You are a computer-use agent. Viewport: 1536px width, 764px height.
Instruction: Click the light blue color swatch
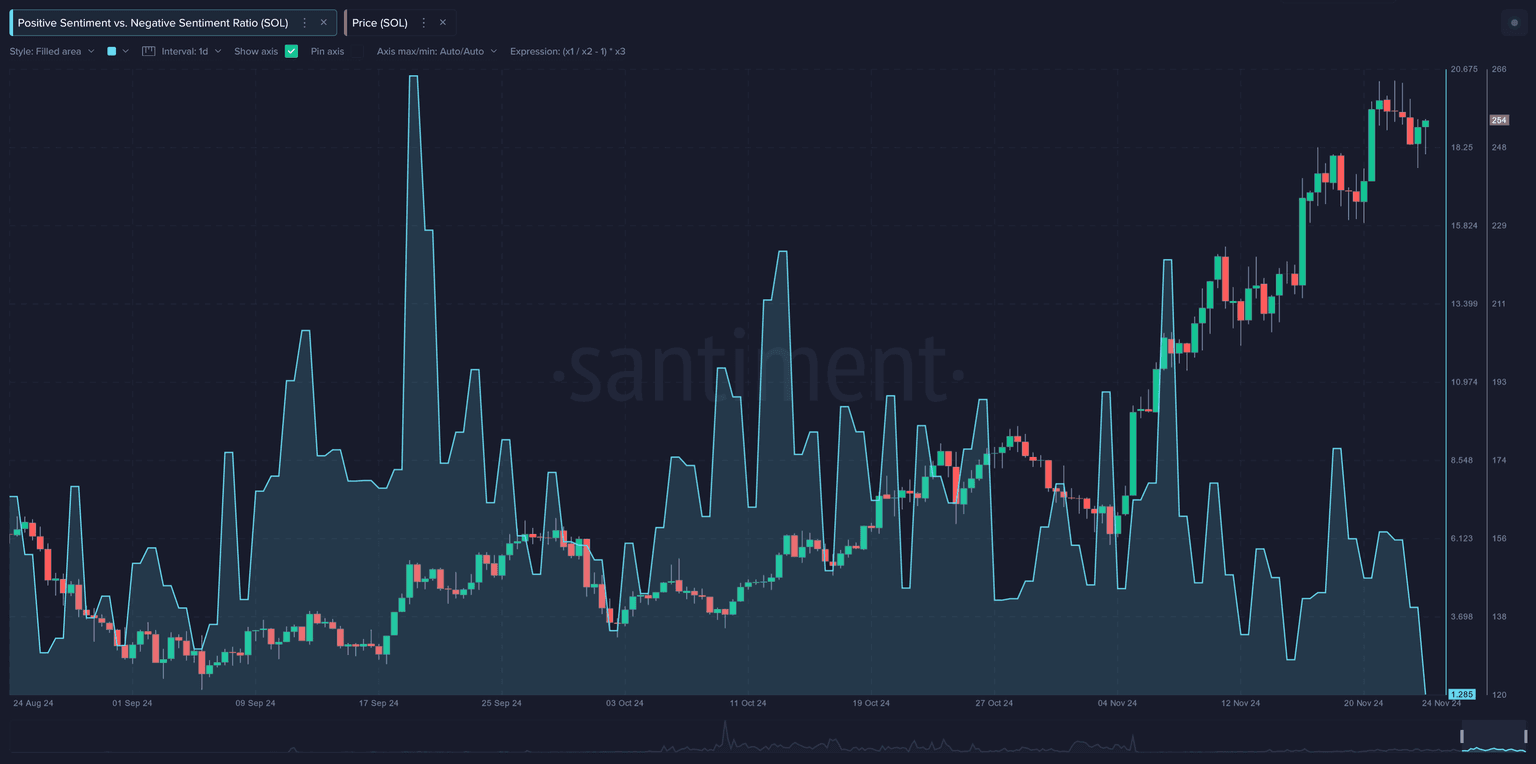click(112, 51)
